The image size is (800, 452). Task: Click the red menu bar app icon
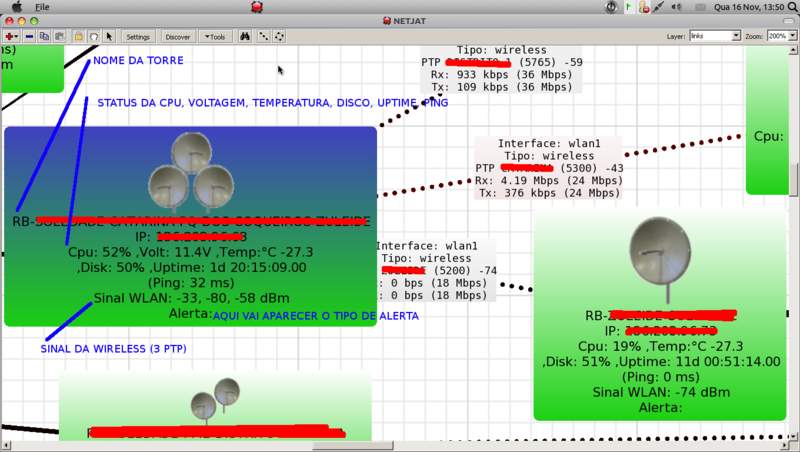click(257, 7)
